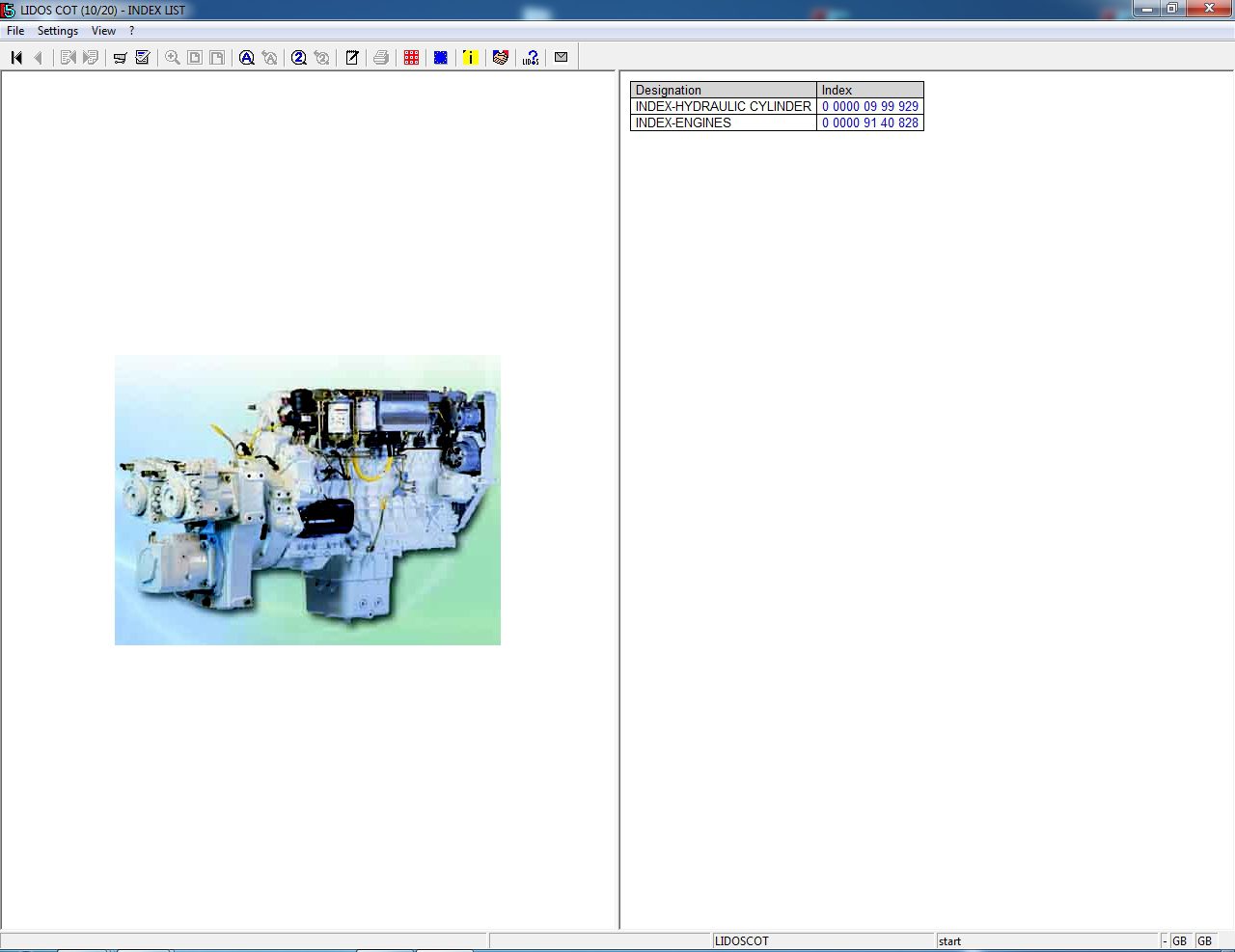The height and width of the screenshot is (952, 1235).
Task: Start a text search with the A-magnifier icon
Action: [x=246, y=57]
